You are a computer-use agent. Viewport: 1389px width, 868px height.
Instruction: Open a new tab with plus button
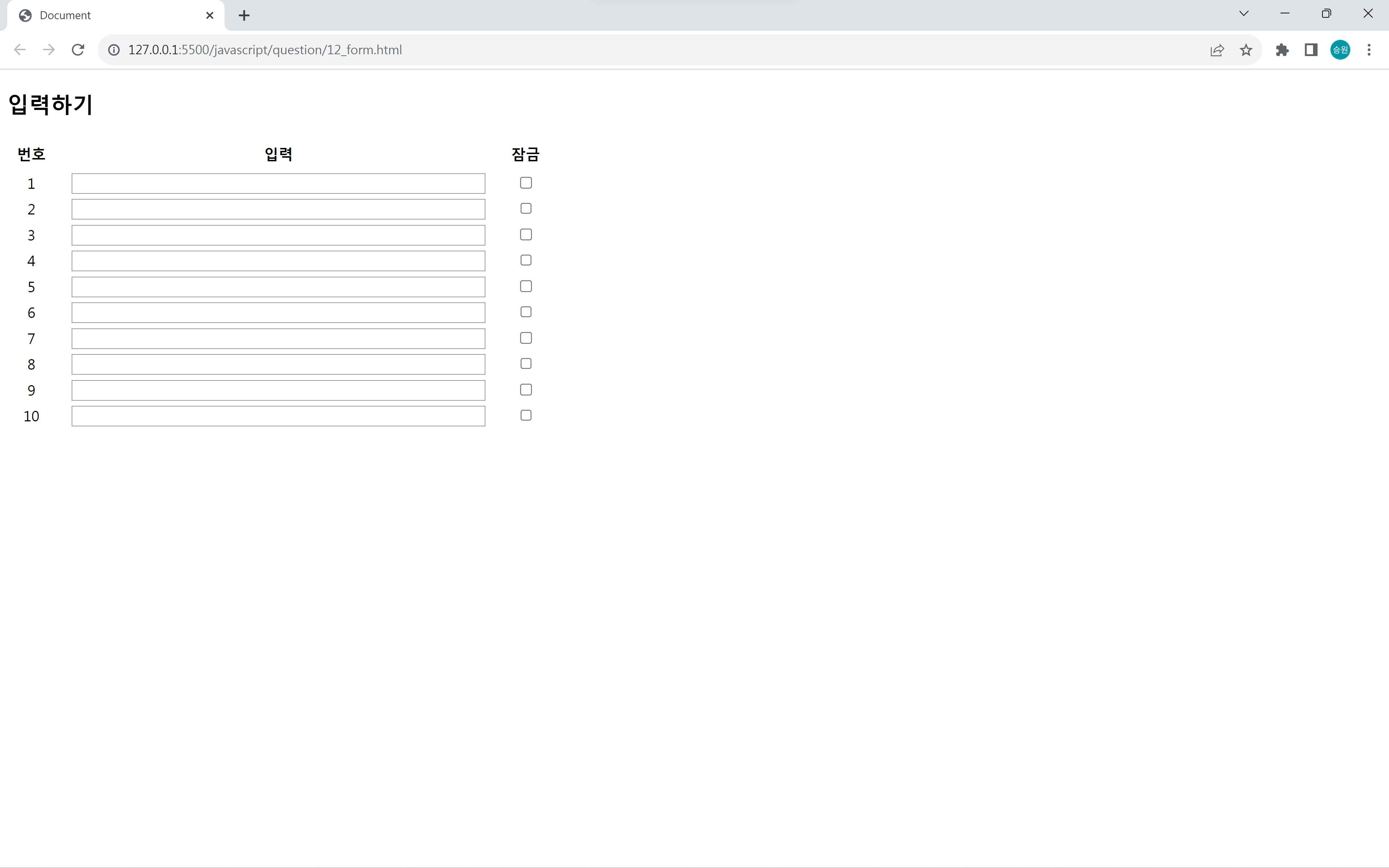click(x=244, y=16)
